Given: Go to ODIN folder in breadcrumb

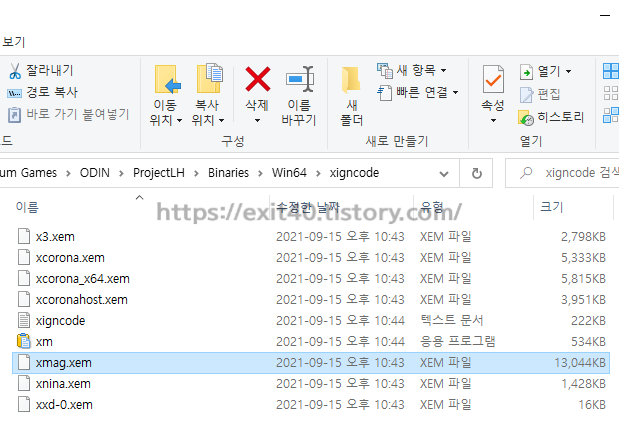Looking at the screenshot, I should pos(95,173).
